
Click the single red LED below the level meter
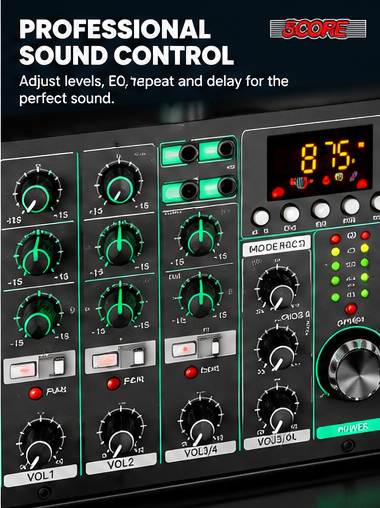click(x=350, y=309)
